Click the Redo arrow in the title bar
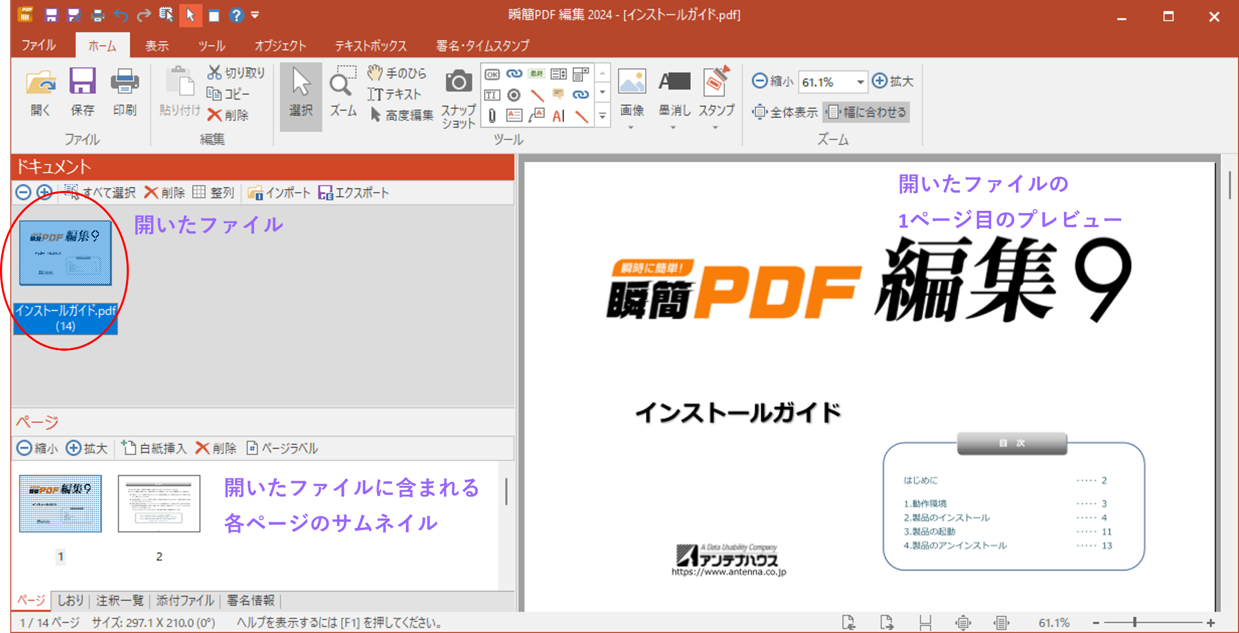 point(144,15)
